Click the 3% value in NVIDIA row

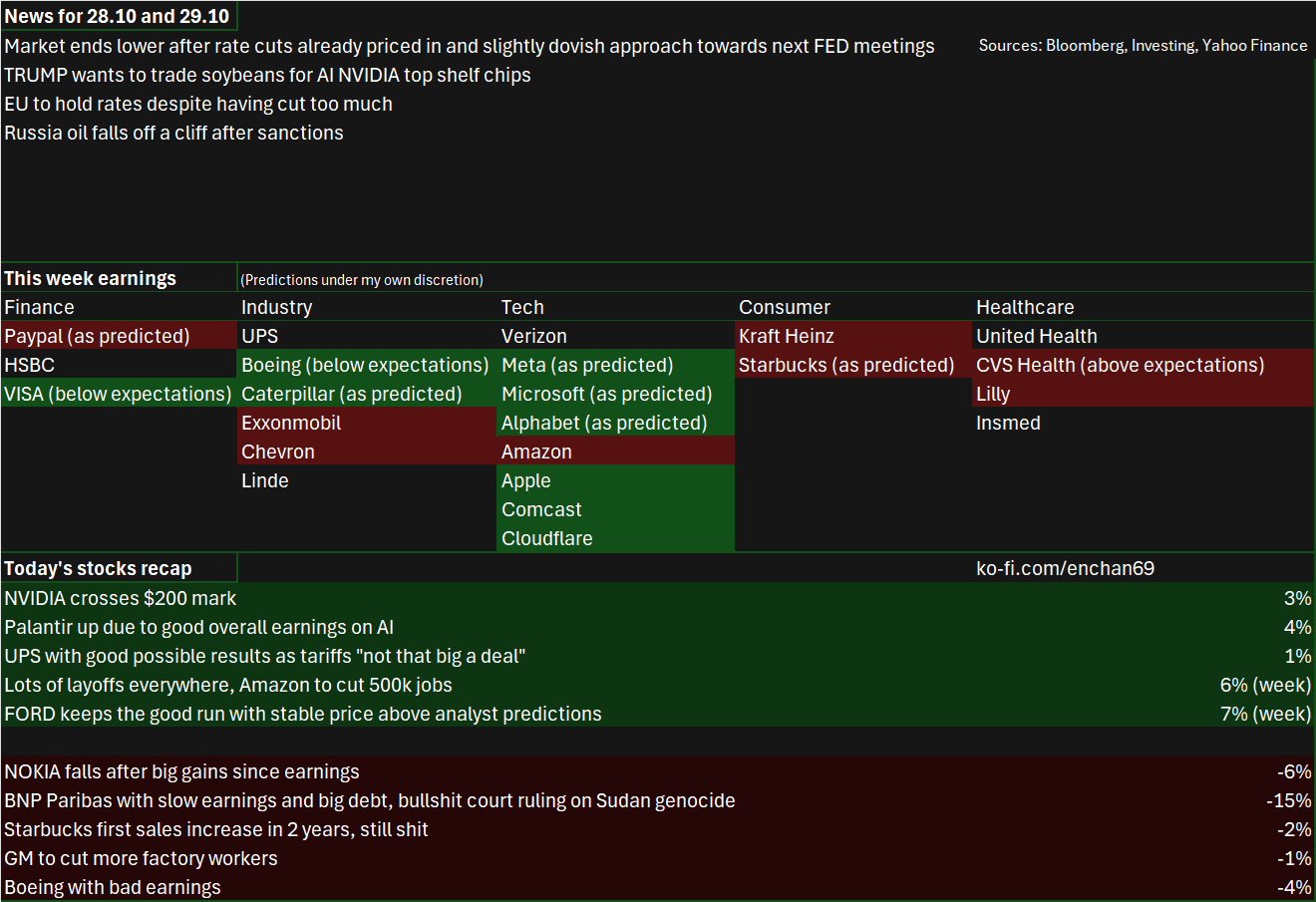coord(1297,598)
